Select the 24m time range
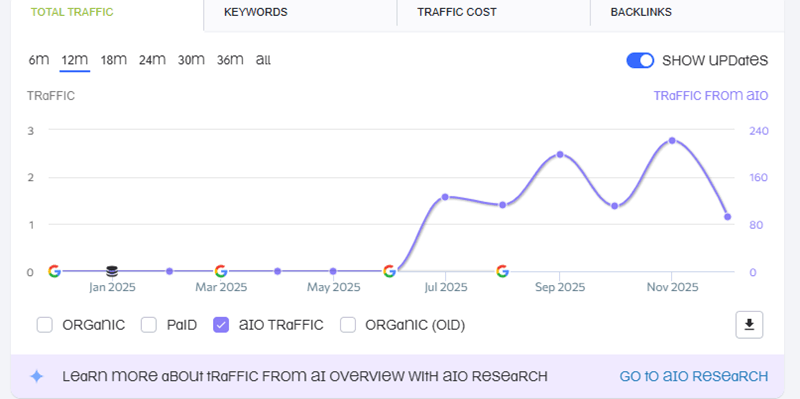 [153, 60]
